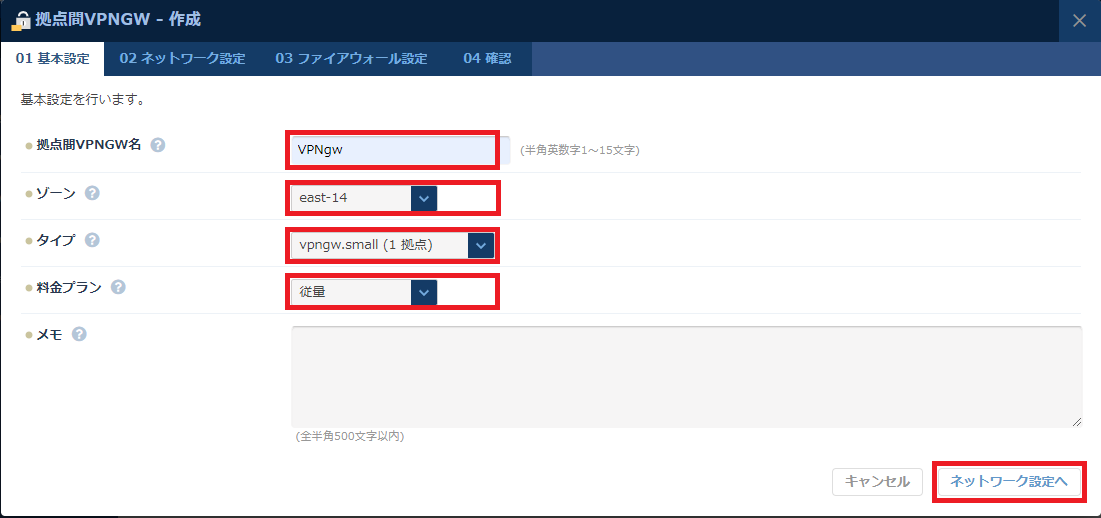Click the help icon beside 拠点間VPNGW名
Image resolution: width=1101 pixels, height=518 pixels.
click(x=157, y=145)
